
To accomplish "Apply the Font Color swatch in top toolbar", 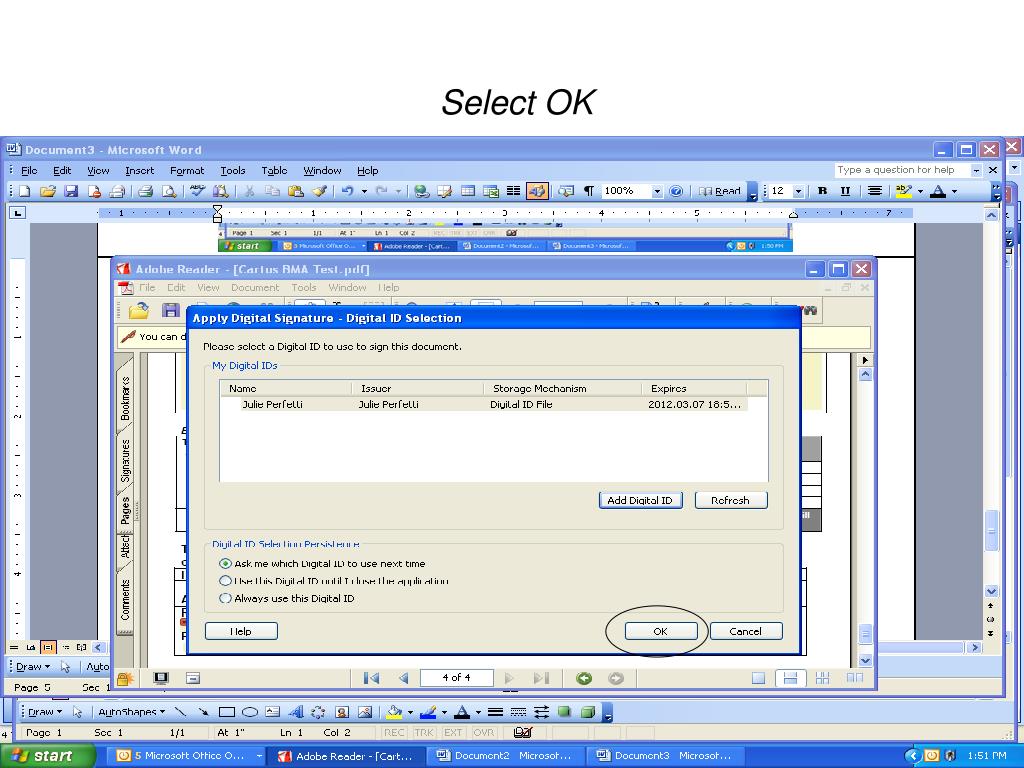I will 938,191.
